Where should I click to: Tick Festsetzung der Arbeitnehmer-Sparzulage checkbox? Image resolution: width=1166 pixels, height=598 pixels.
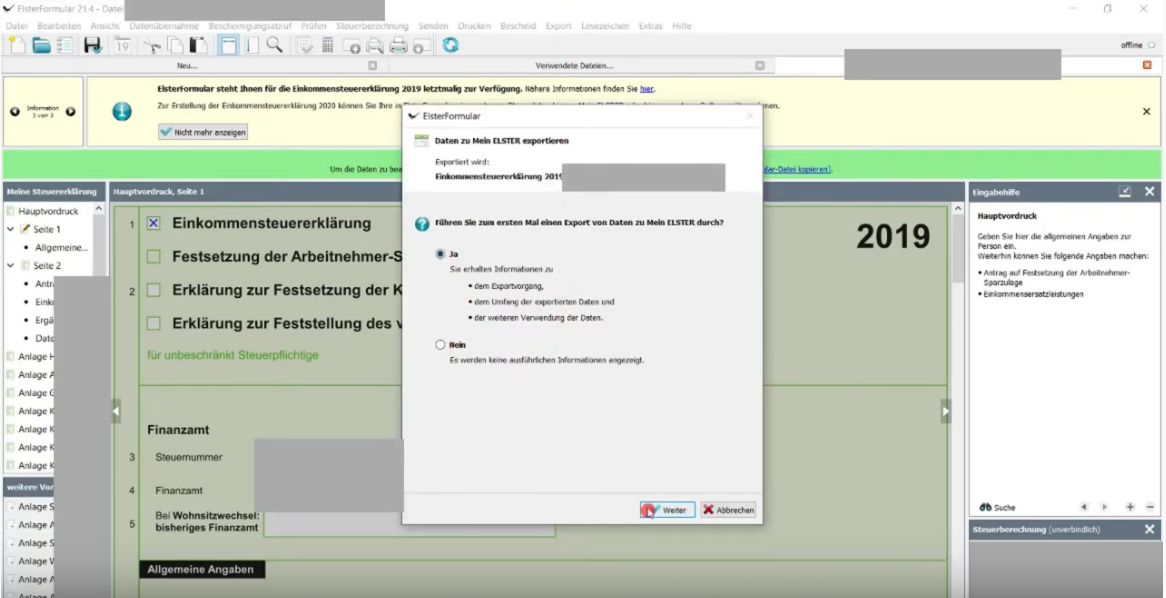pyautogui.click(x=153, y=257)
